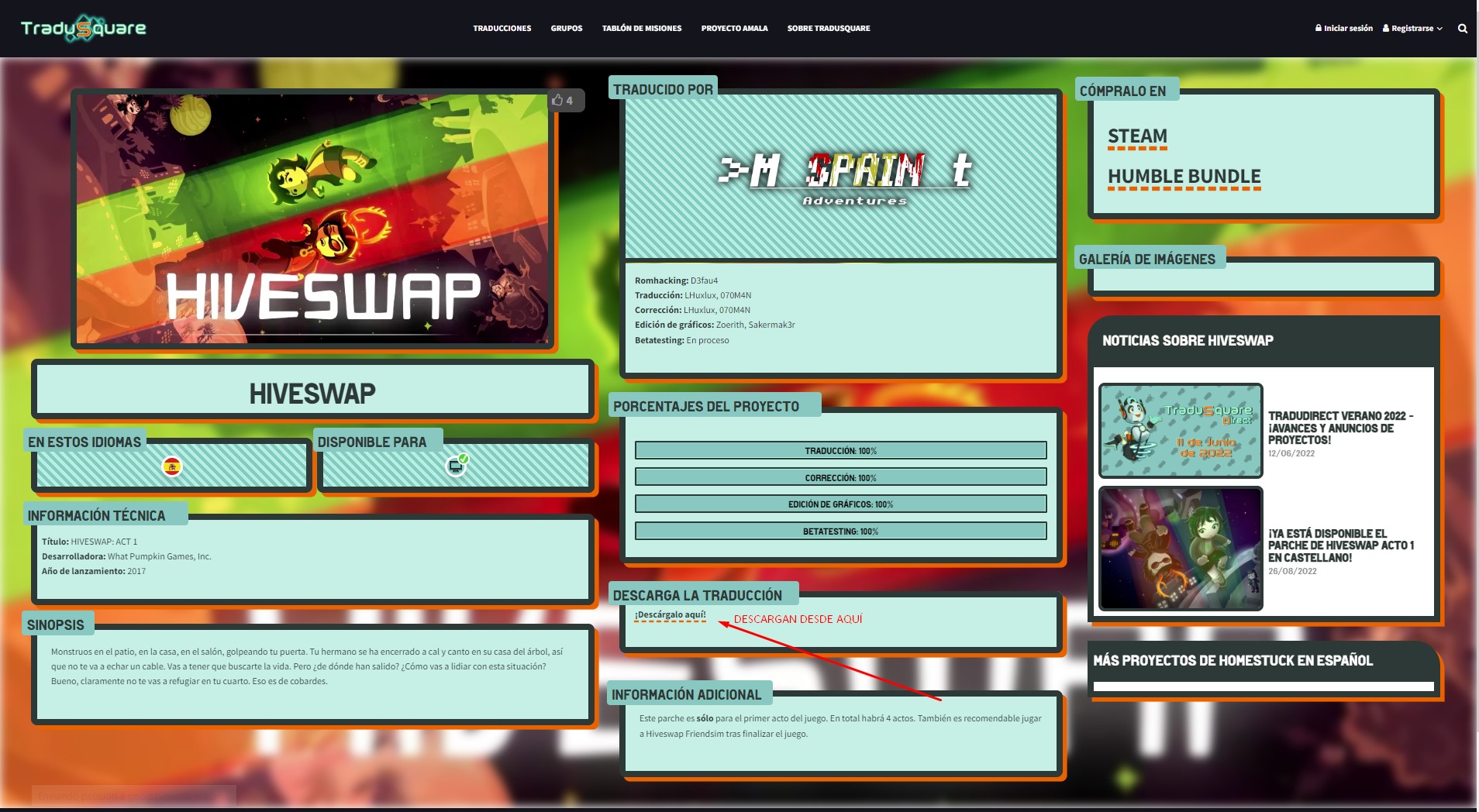Expand the Registrarse dropdown
1479x812 pixels.
(1412, 29)
